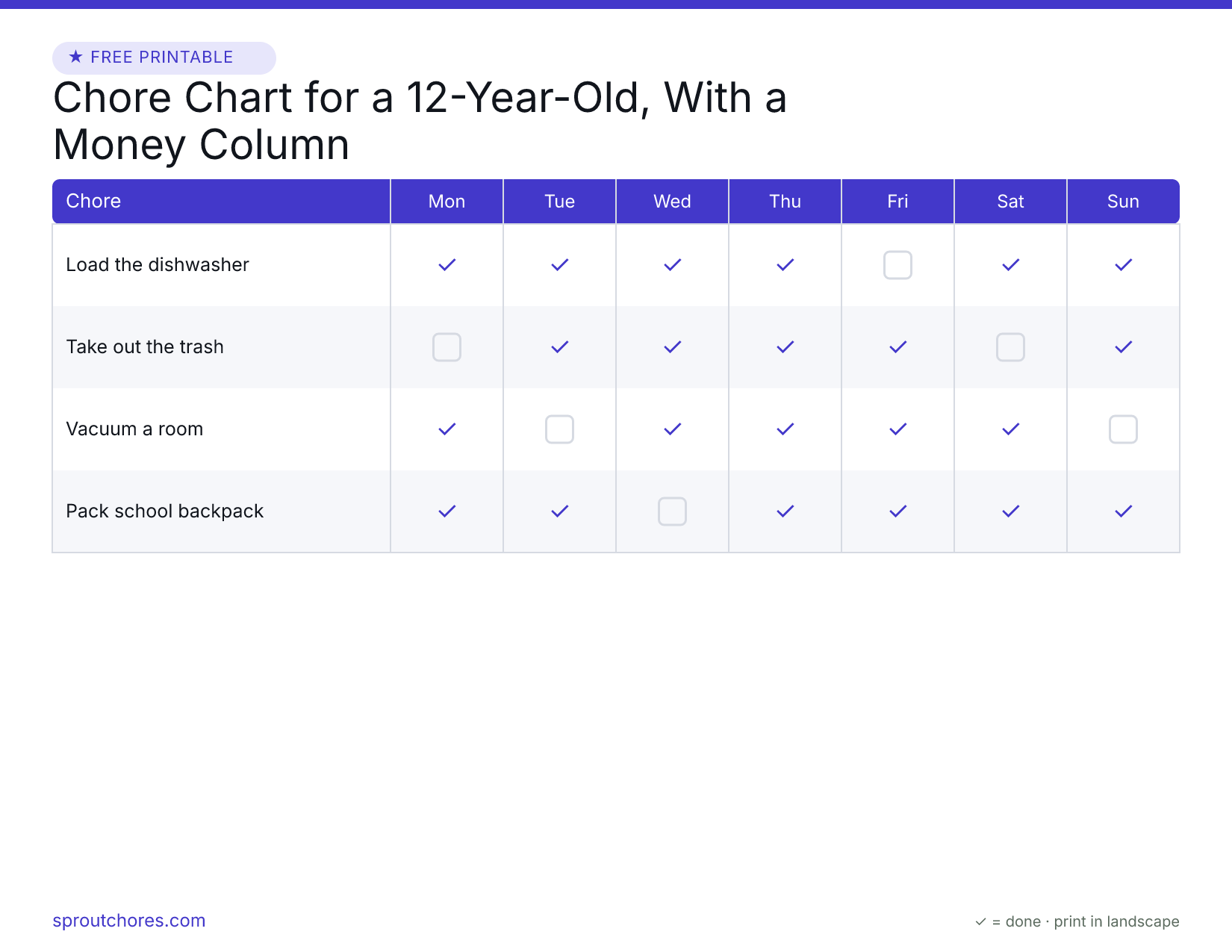The image size is (1232, 952).
Task: Click the checkmark icon in footer legend
Action: coord(980,922)
